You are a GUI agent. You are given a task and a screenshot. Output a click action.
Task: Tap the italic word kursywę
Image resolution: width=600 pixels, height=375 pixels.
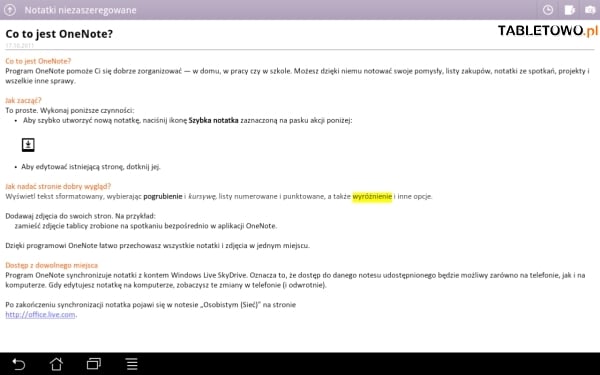pos(202,196)
